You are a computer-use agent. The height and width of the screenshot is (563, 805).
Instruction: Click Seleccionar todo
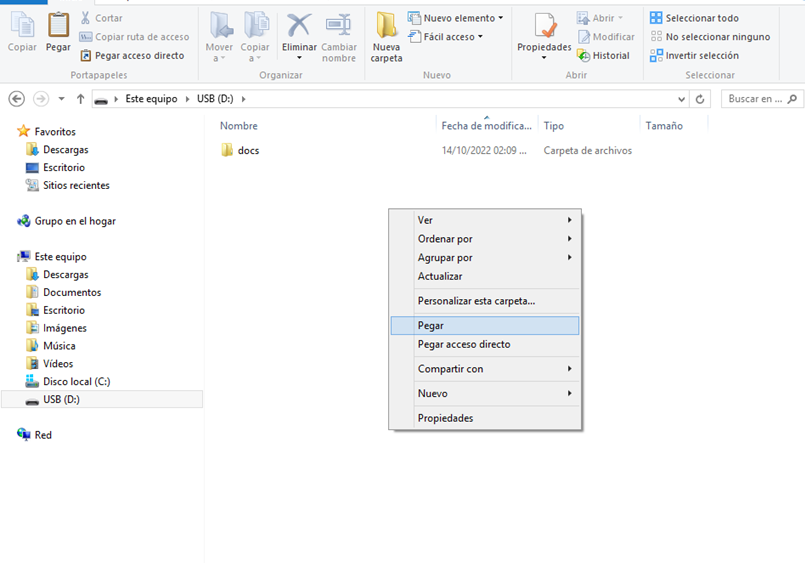click(x=694, y=18)
